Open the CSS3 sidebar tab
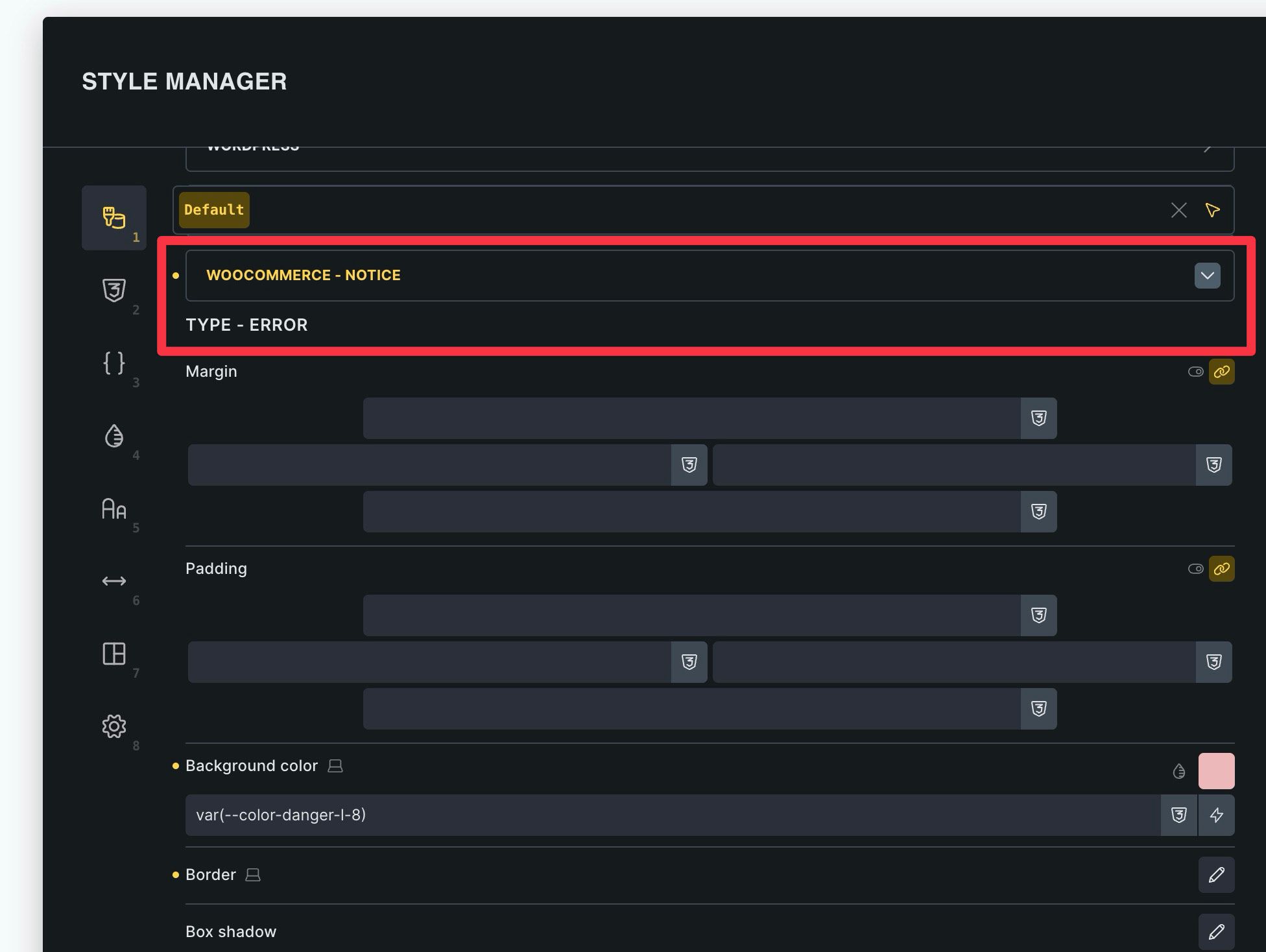Image resolution: width=1266 pixels, height=952 pixels. coord(113,290)
